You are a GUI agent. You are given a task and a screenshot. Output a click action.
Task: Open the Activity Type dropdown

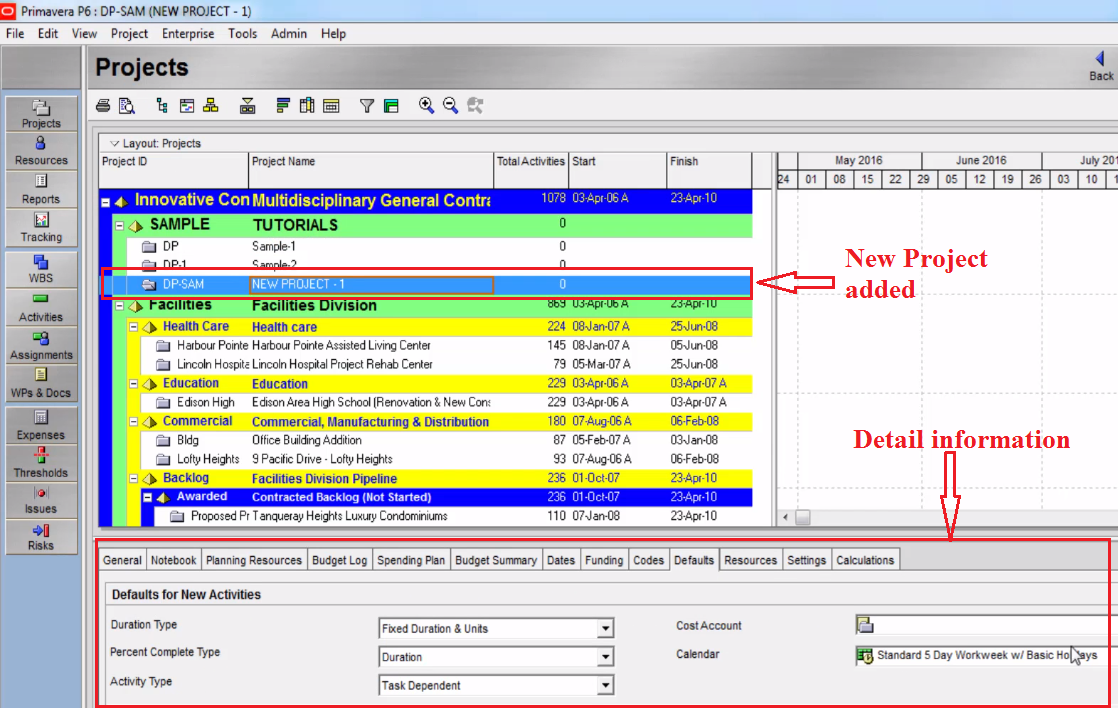click(606, 686)
